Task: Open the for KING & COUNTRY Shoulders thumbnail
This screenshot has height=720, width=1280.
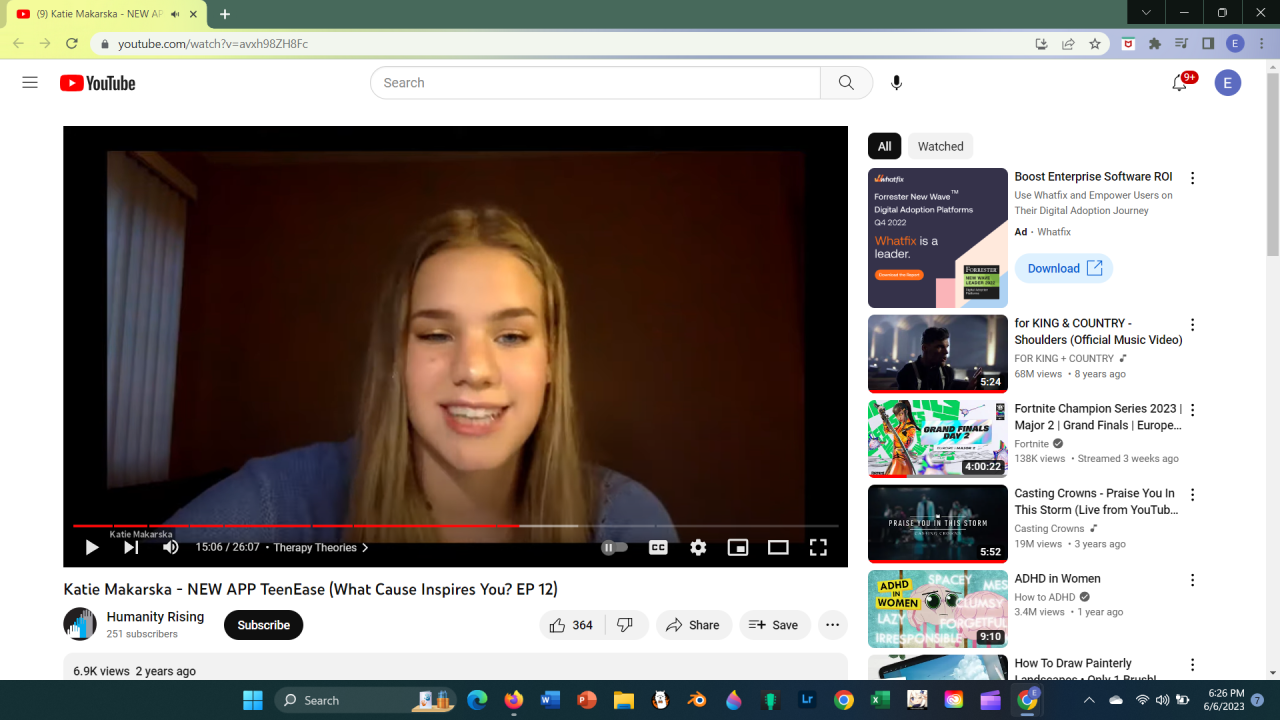Action: pyautogui.click(x=938, y=354)
